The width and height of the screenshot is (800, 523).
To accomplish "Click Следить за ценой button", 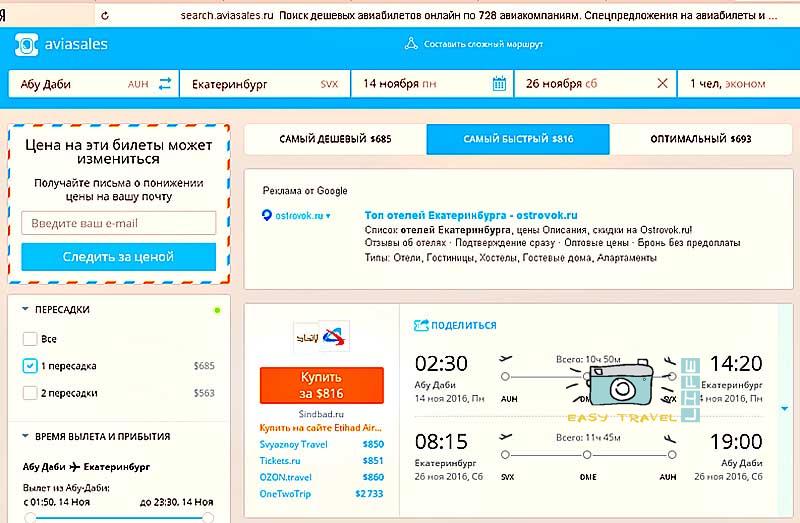I will (118, 257).
